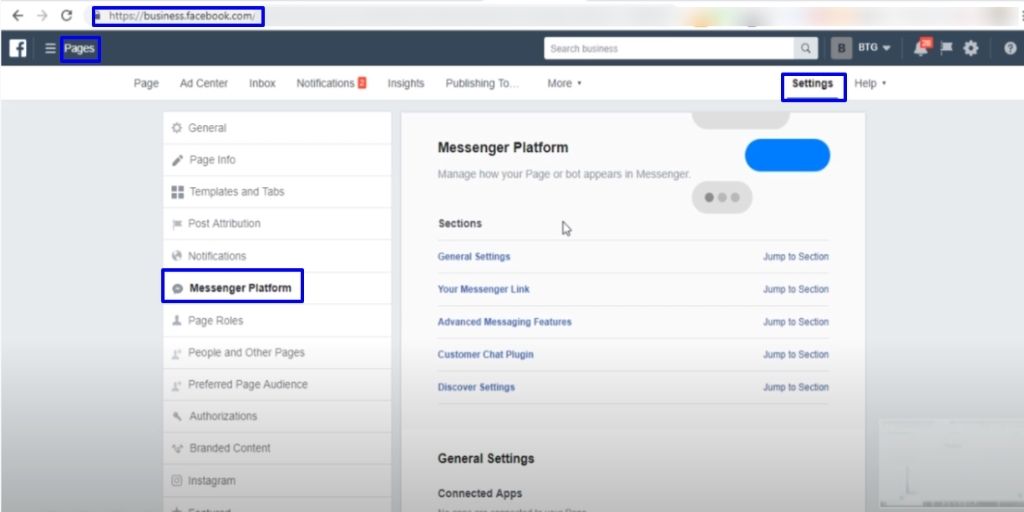This screenshot has height=512, width=1024.
Task: Click the chat bubble icon beside Messenger Platform
Action: 177,289
